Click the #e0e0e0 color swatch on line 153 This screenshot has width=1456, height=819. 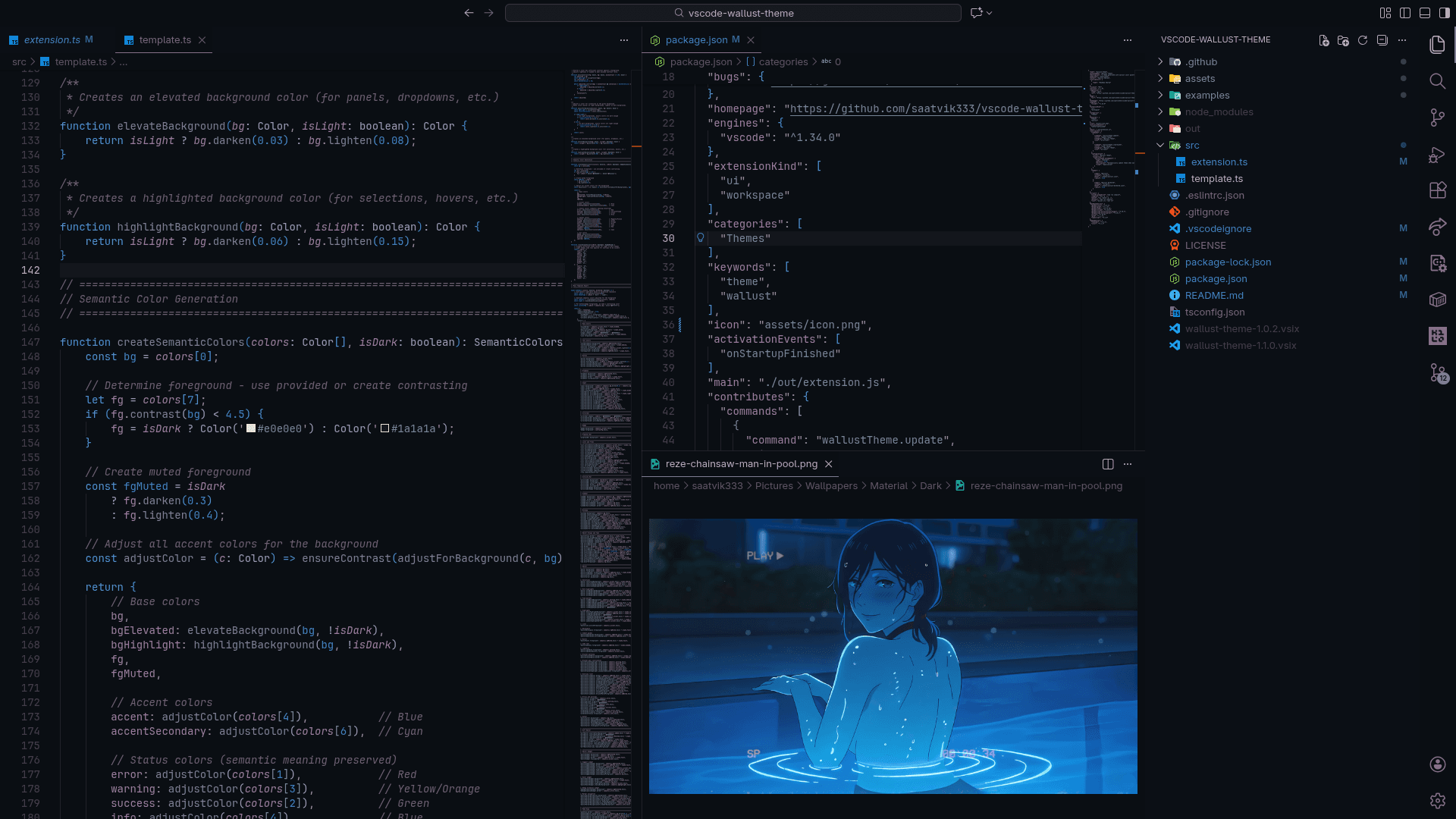pos(250,428)
